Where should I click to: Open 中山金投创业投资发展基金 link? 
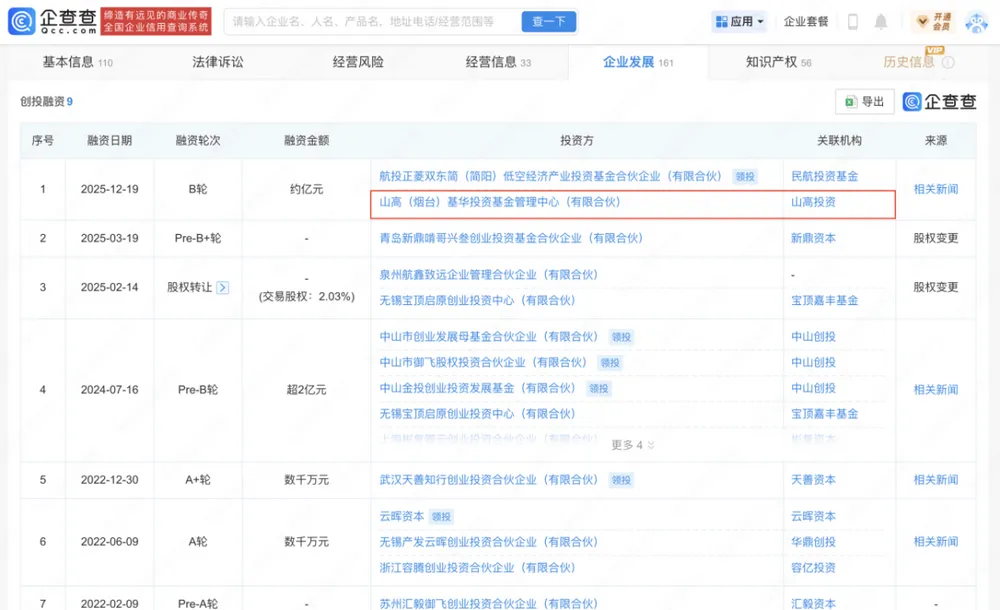tap(477, 388)
